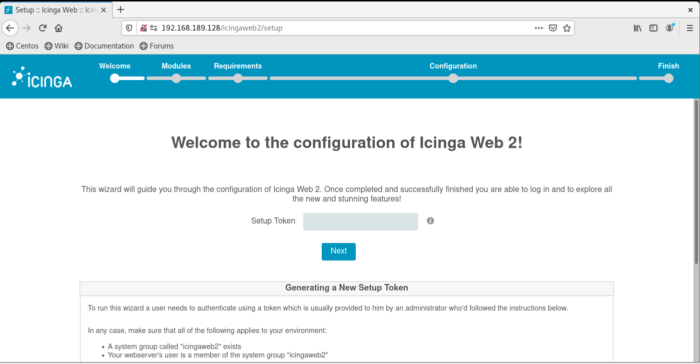This screenshot has height=364, width=700.
Task: Click the page vertical scrollbar
Action: point(696,181)
